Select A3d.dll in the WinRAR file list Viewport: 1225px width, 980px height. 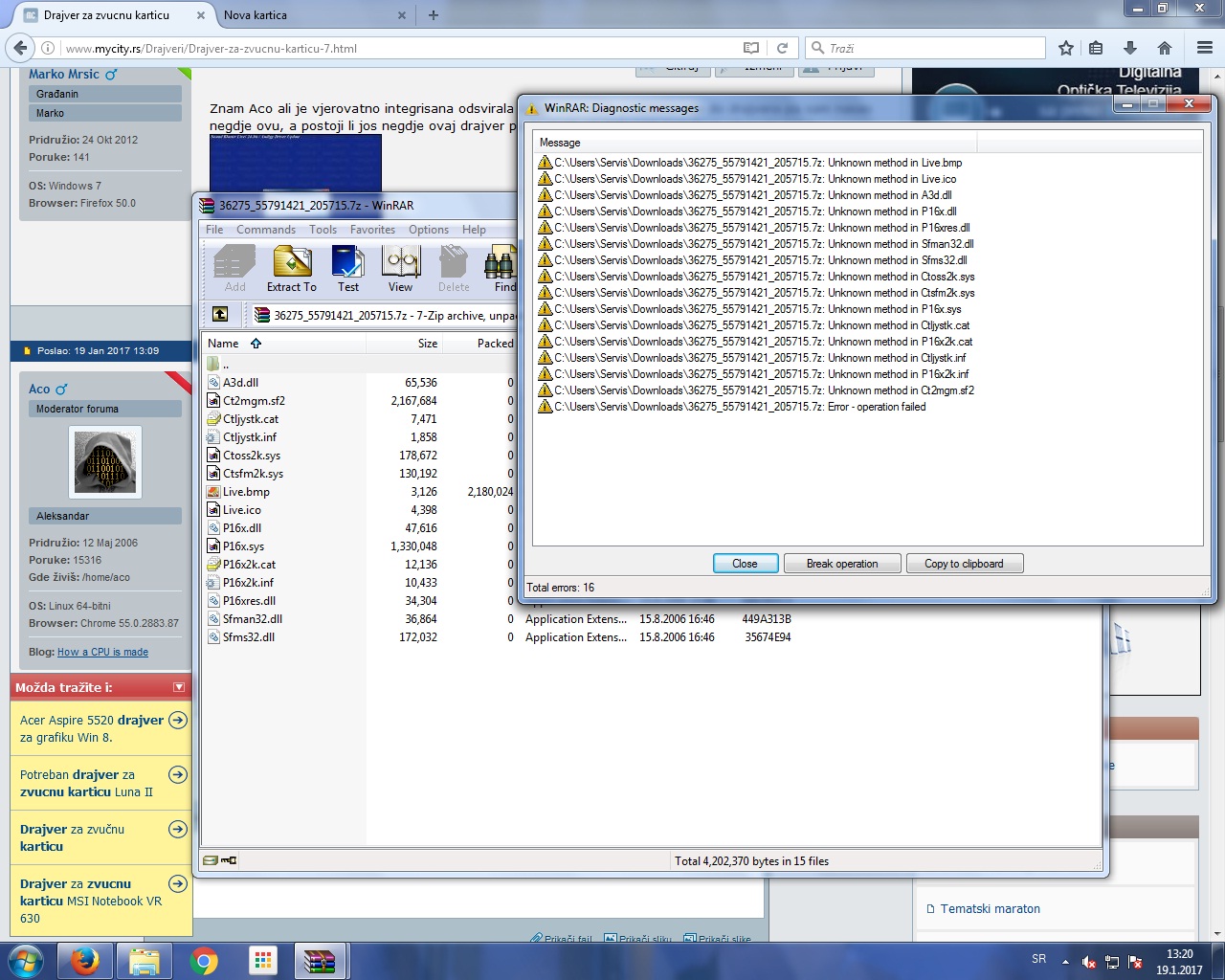[x=240, y=383]
